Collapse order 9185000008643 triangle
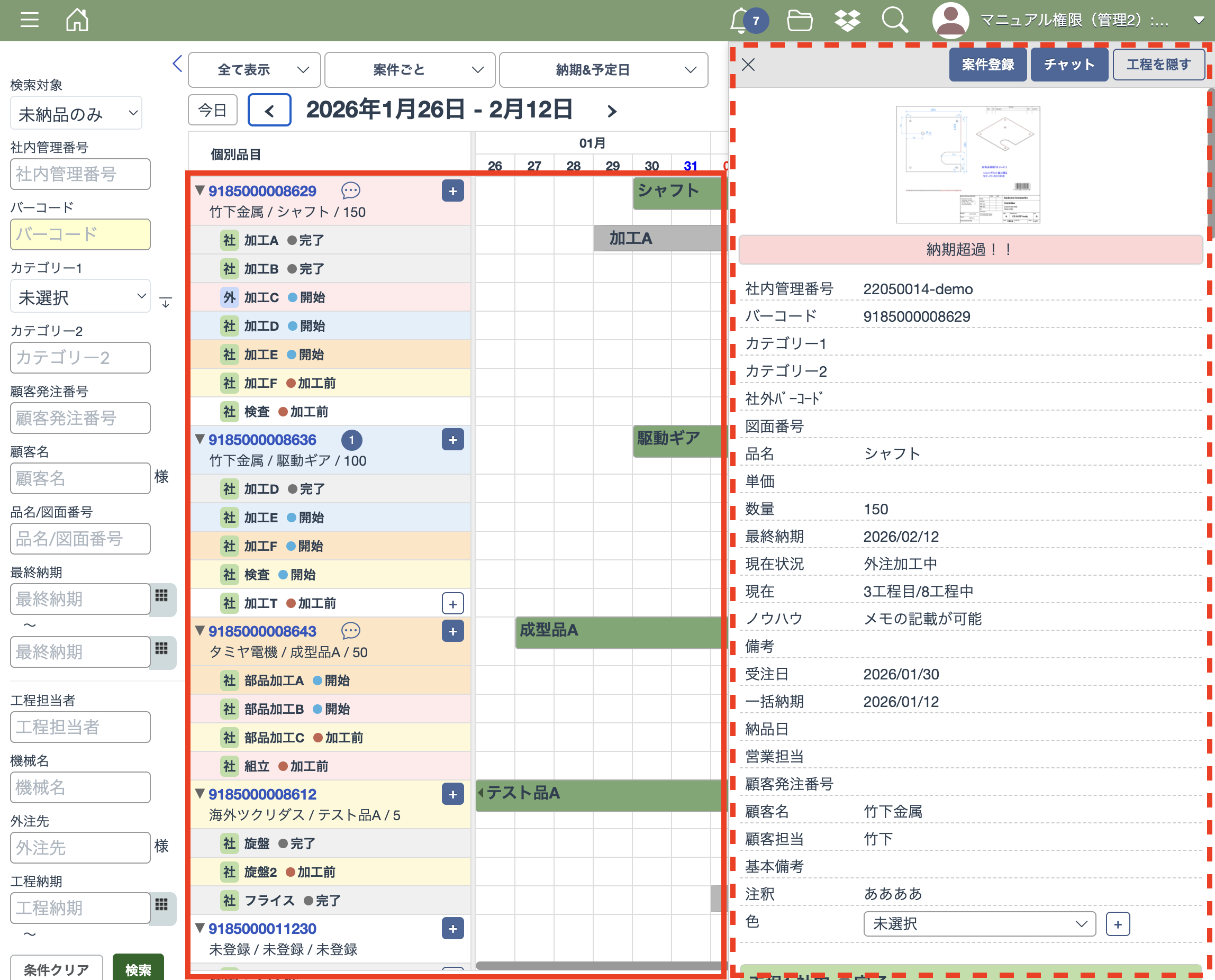Screen dimensions: 1215x980 (x=200, y=631)
